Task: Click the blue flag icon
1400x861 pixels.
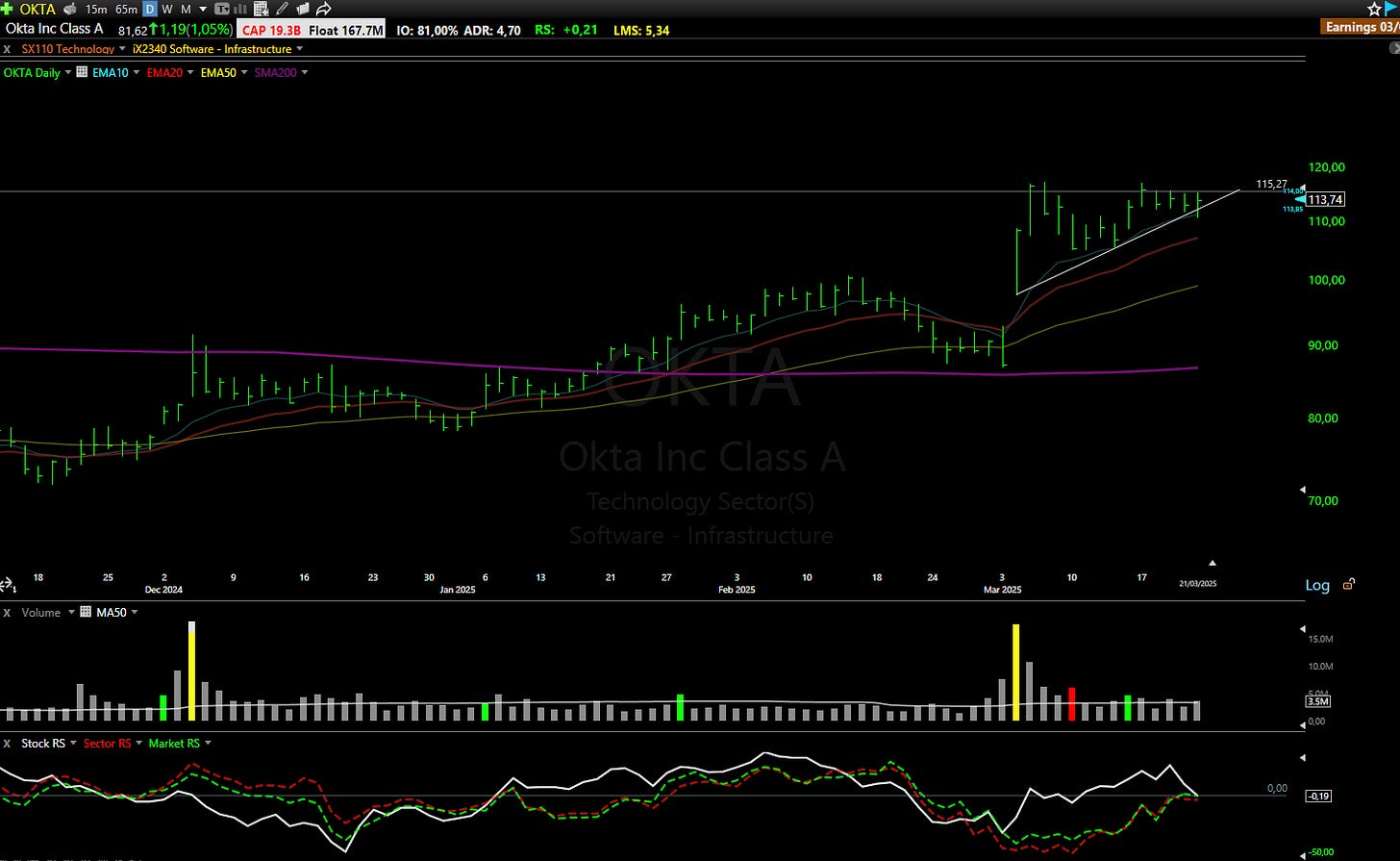Action: point(1391,9)
